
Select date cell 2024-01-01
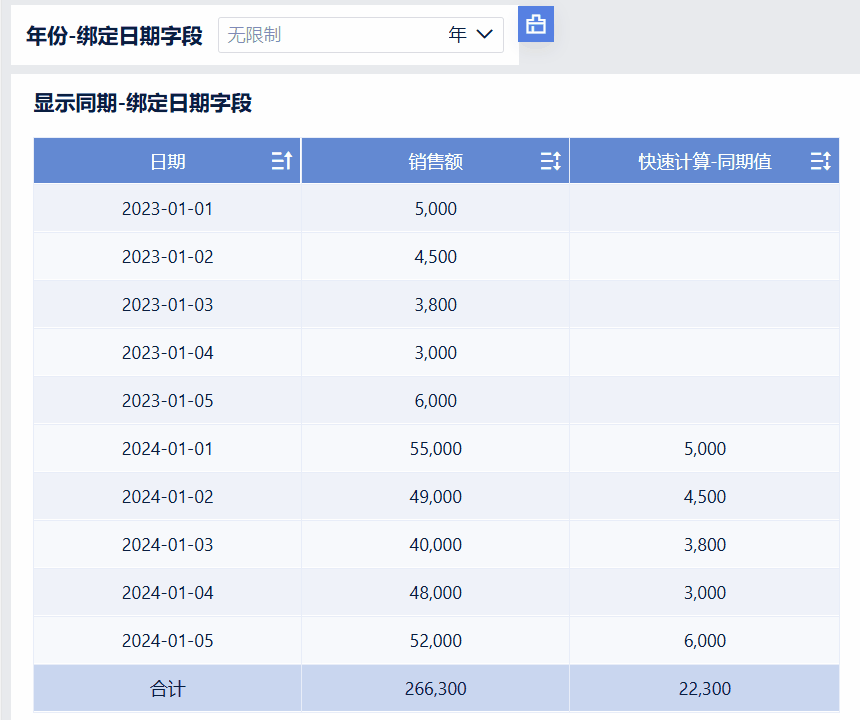(167, 449)
